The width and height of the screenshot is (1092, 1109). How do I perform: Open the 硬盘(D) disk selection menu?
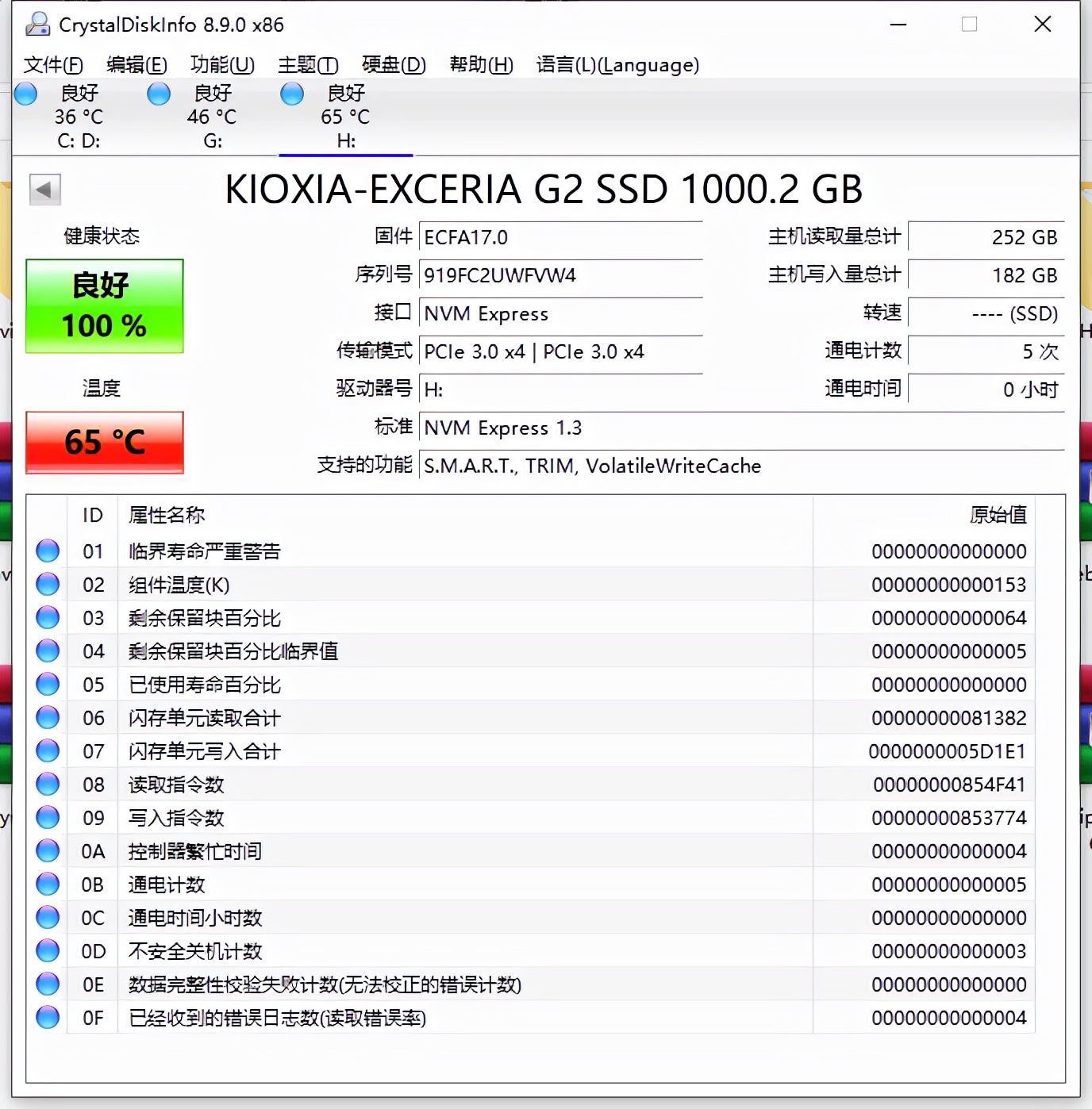393,65
